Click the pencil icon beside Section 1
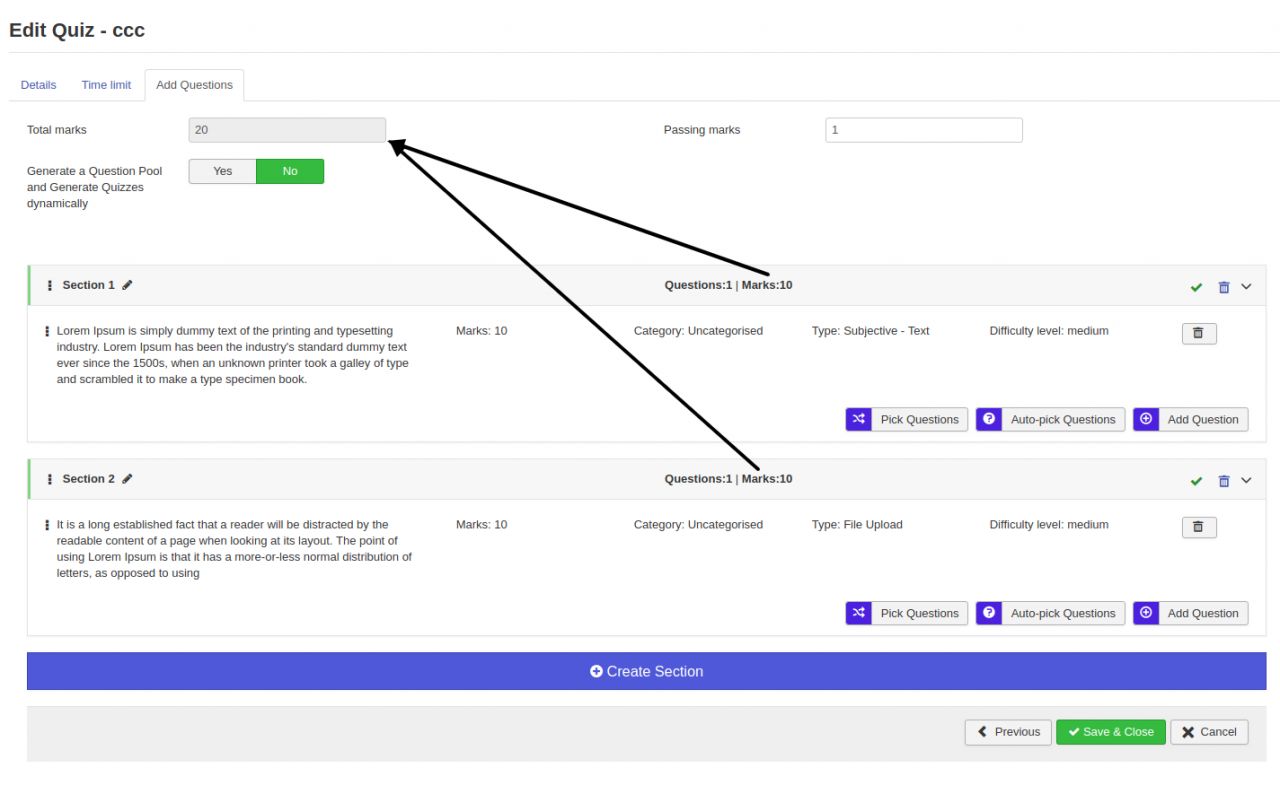1280x794 pixels. (x=127, y=285)
